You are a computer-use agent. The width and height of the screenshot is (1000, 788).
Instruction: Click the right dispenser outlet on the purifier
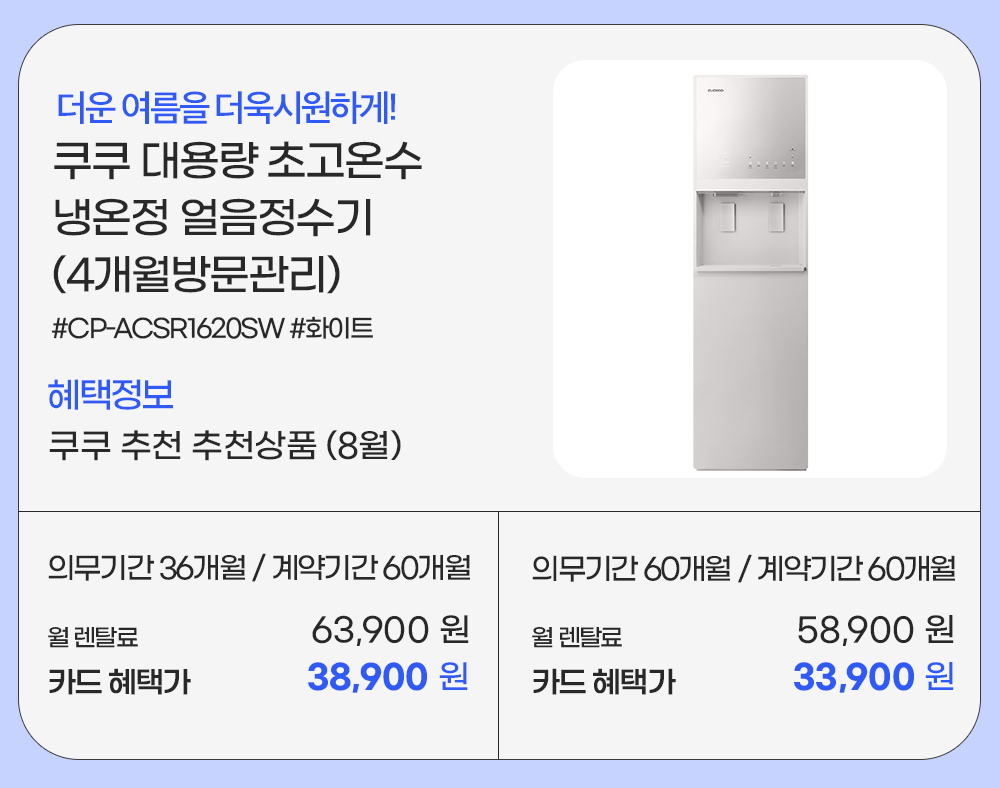pos(776,217)
